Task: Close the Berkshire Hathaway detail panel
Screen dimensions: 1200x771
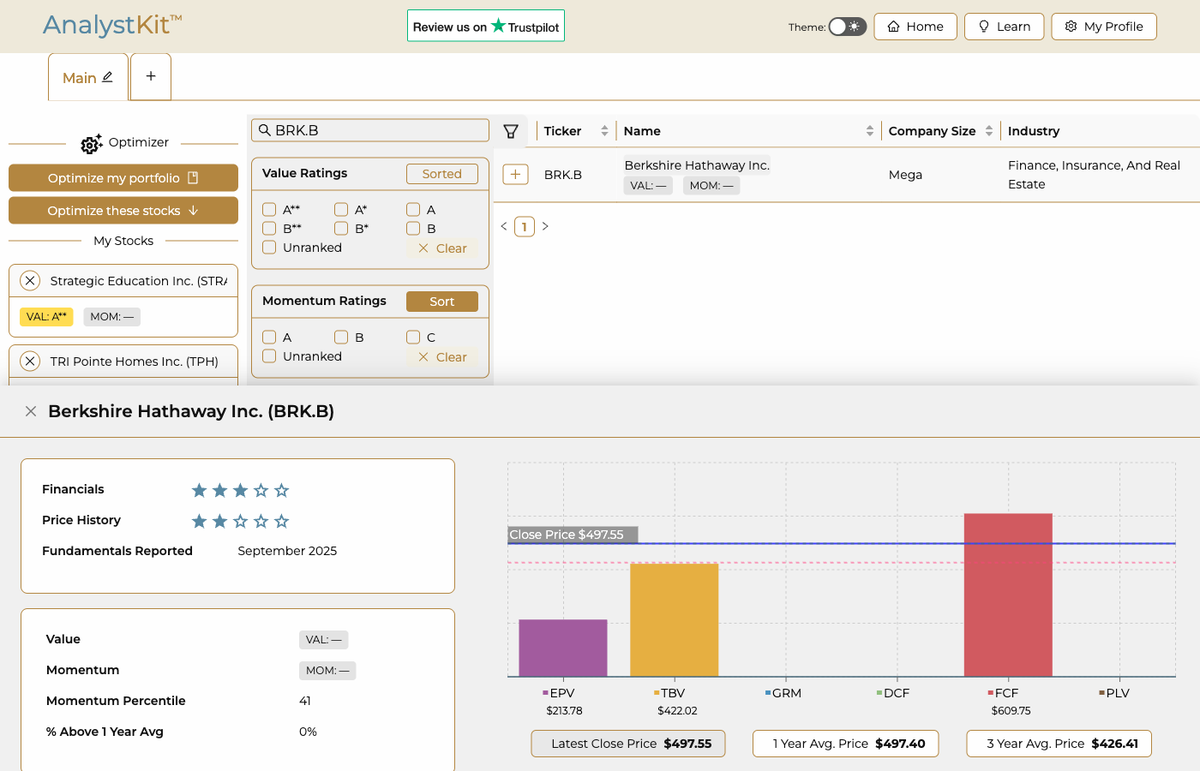Action: (x=31, y=411)
